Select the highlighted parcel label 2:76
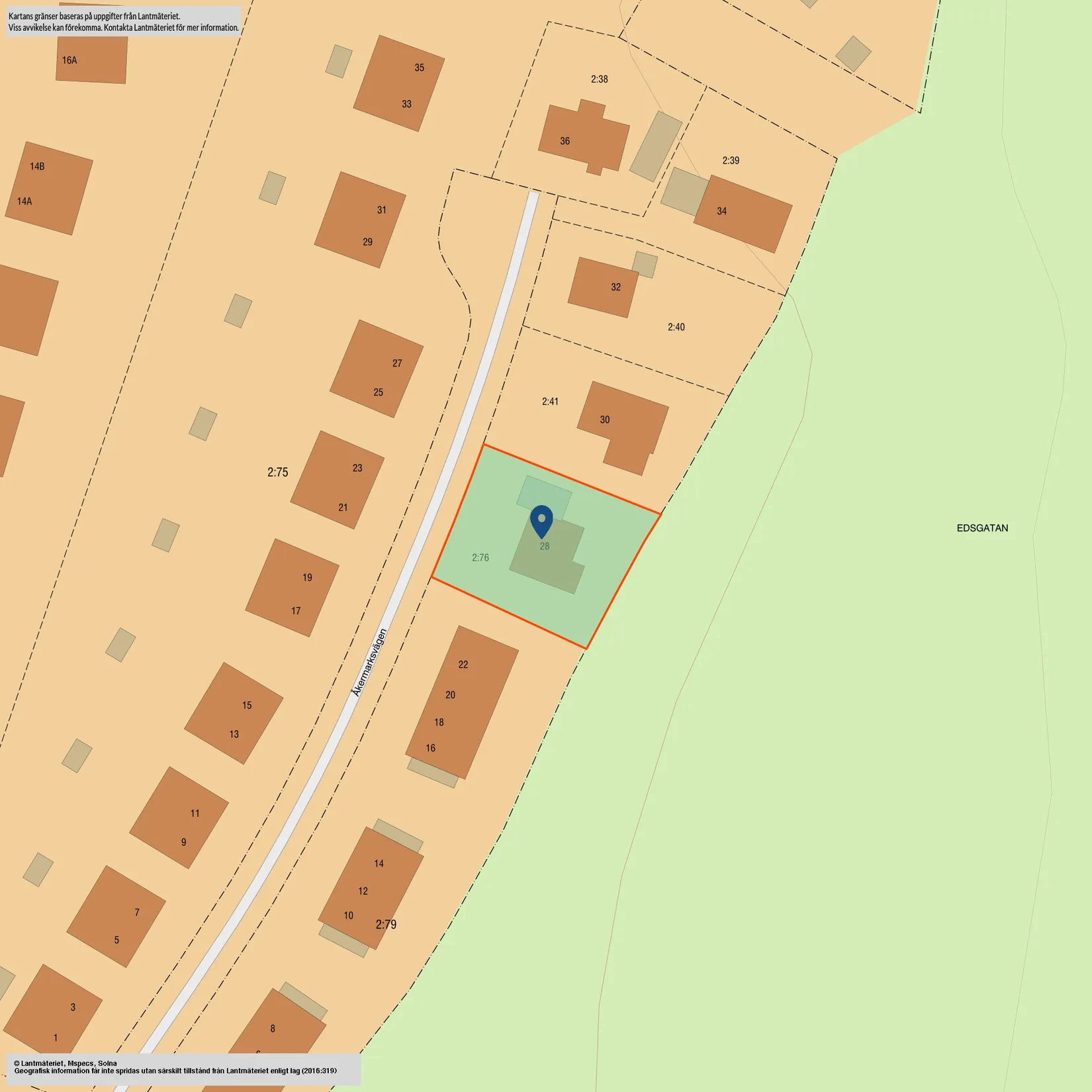1092x1092 pixels. click(480, 558)
